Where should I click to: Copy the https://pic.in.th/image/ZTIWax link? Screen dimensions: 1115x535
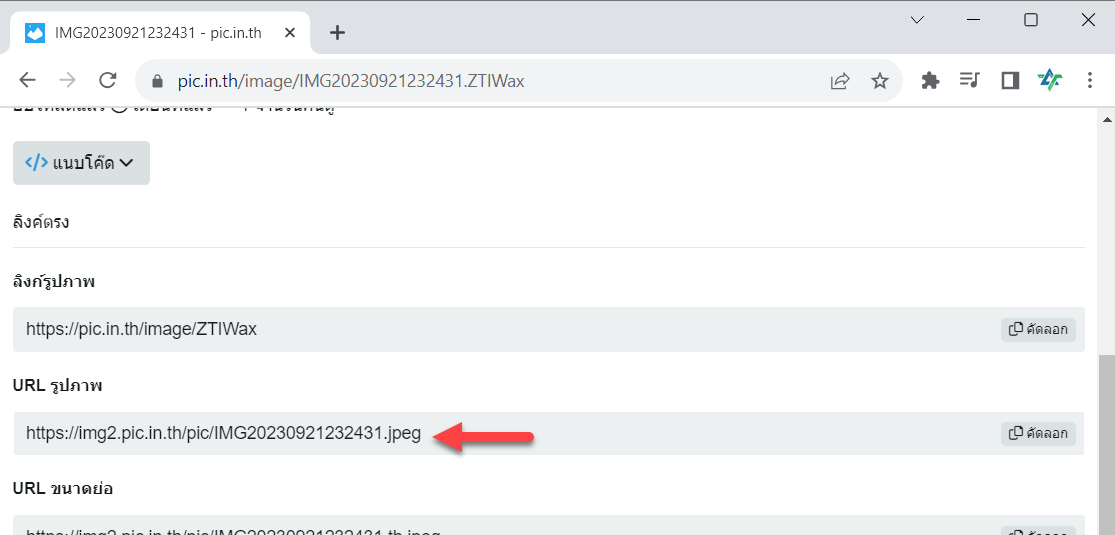coord(1038,329)
